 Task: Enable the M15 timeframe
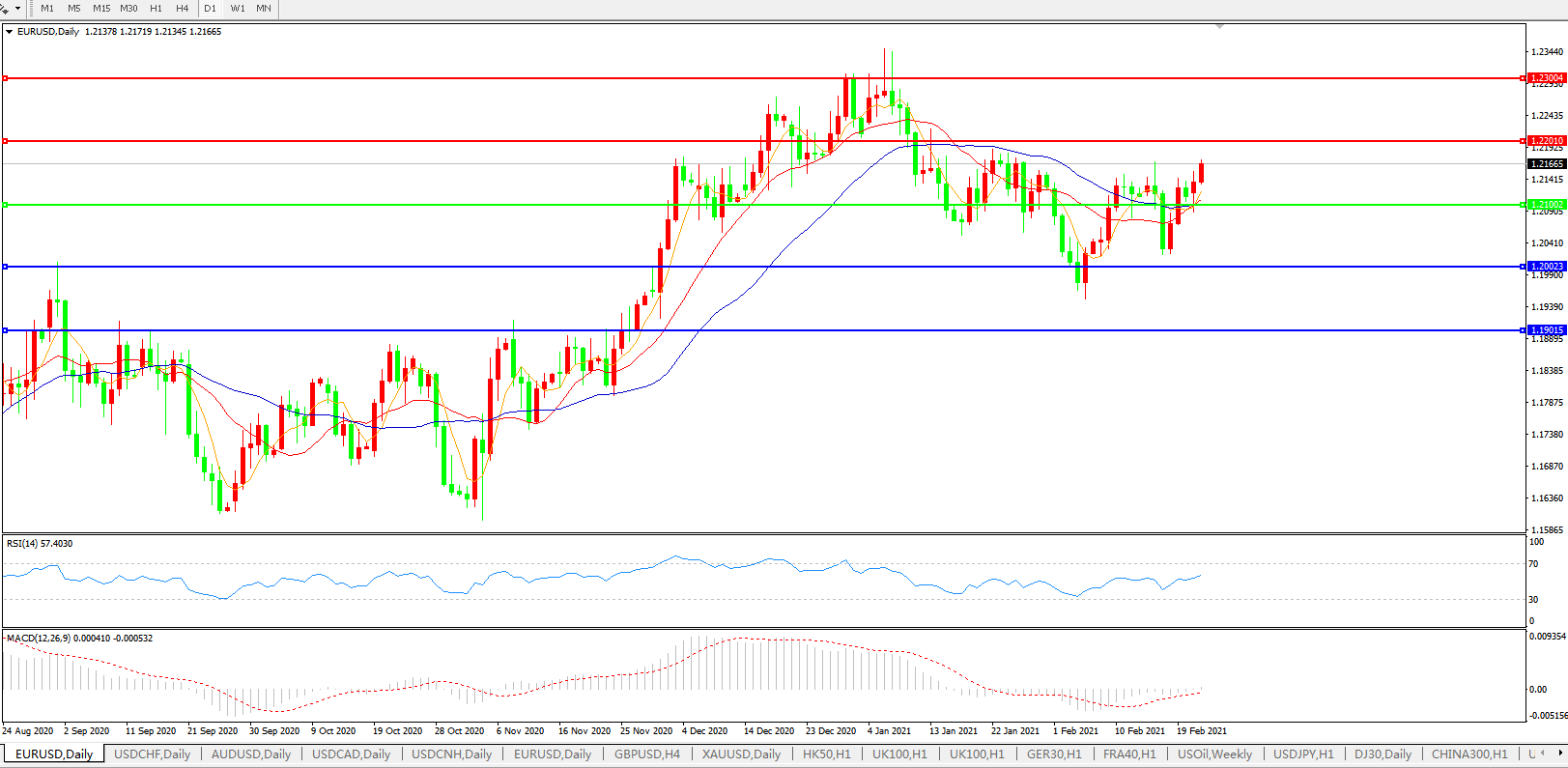tap(101, 9)
